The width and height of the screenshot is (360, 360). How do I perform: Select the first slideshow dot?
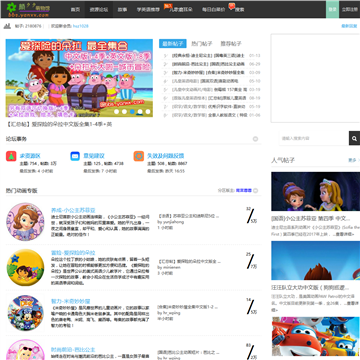[x=116, y=112]
